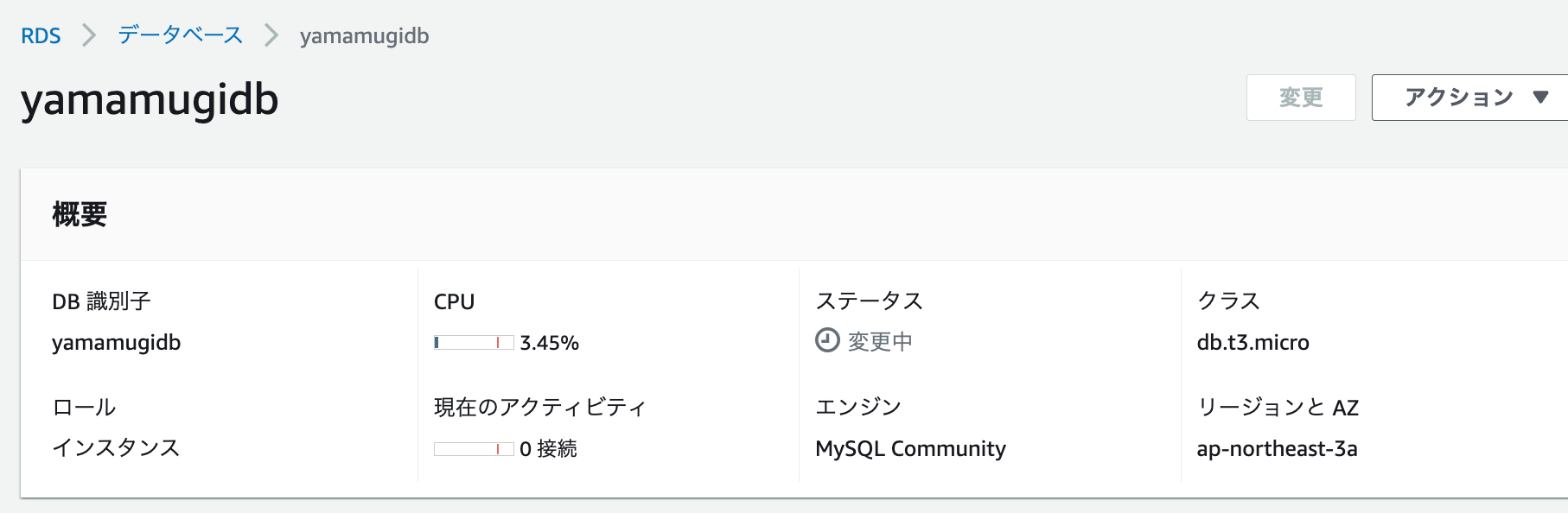This screenshot has width=1568, height=513.
Task: Click yamamugidb in the breadcrumb
Action: 364,35
